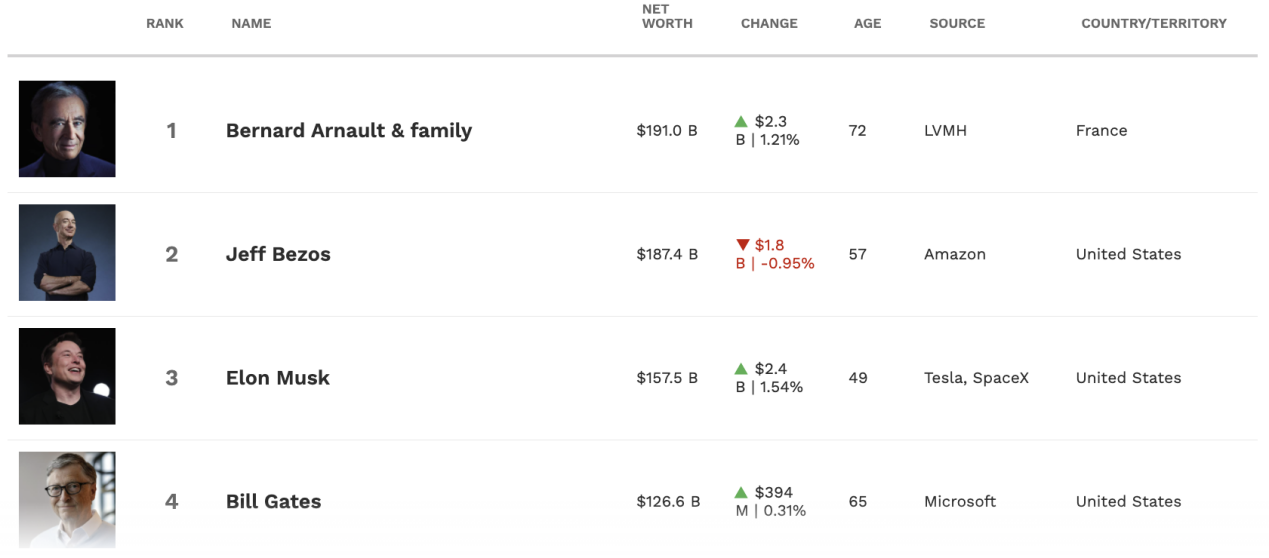Open the Bill Gates profile link
1269x558 pixels.
[x=274, y=502]
